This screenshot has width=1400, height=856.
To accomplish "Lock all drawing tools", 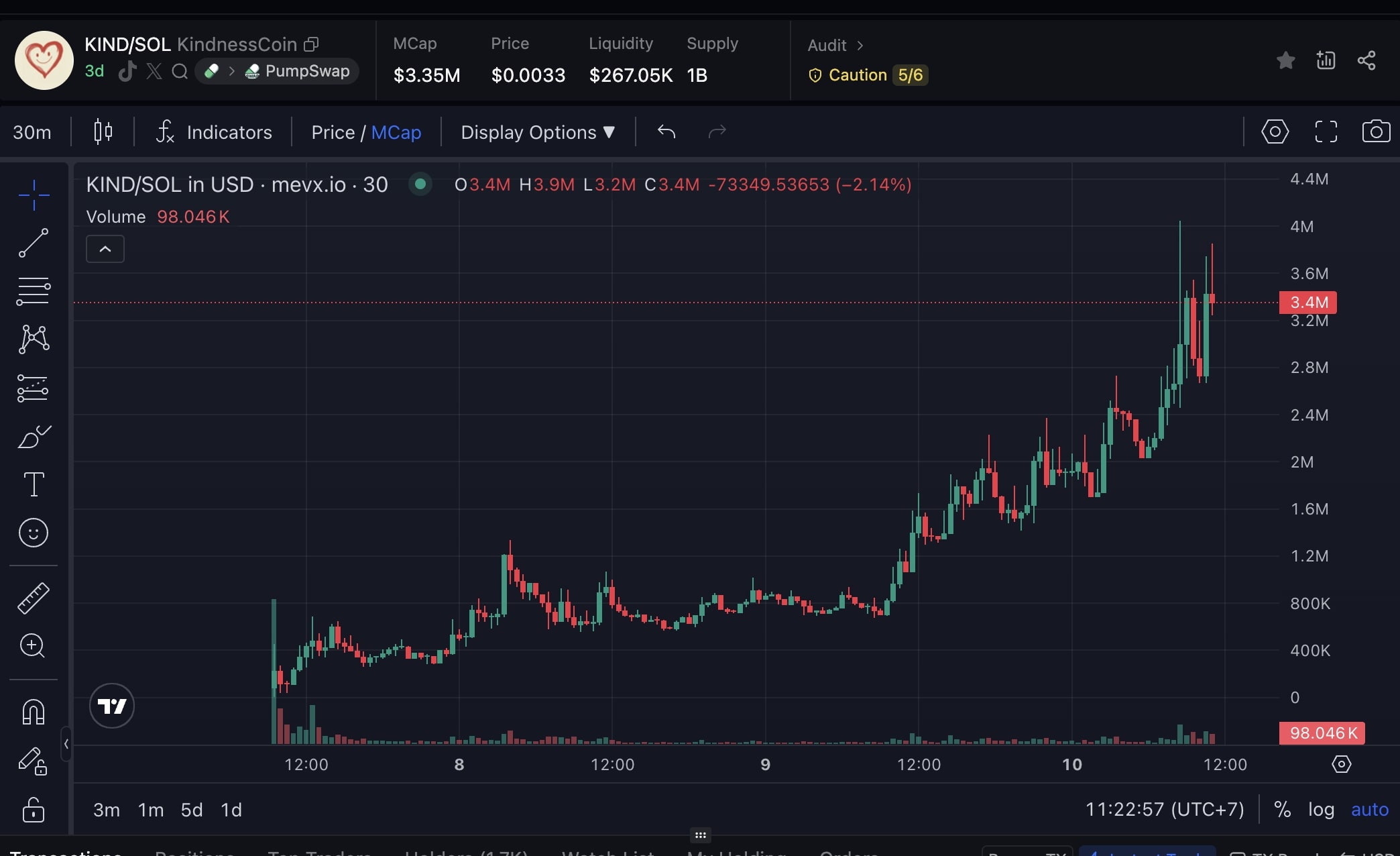I will [34, 809].
